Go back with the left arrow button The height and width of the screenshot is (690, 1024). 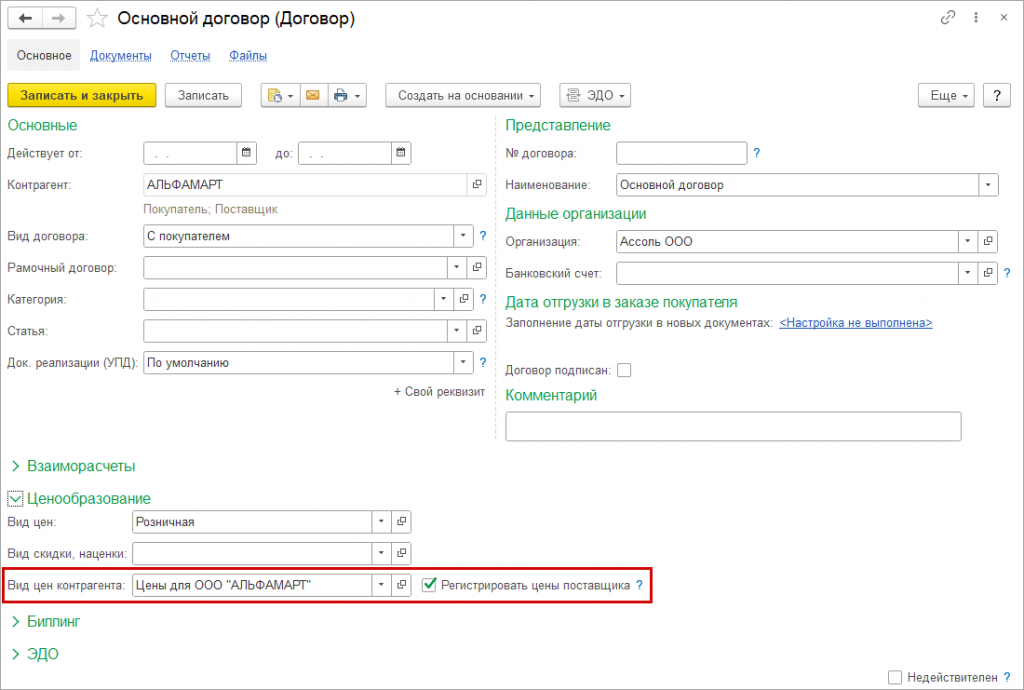pyautogui.click(x=25, y=18)
